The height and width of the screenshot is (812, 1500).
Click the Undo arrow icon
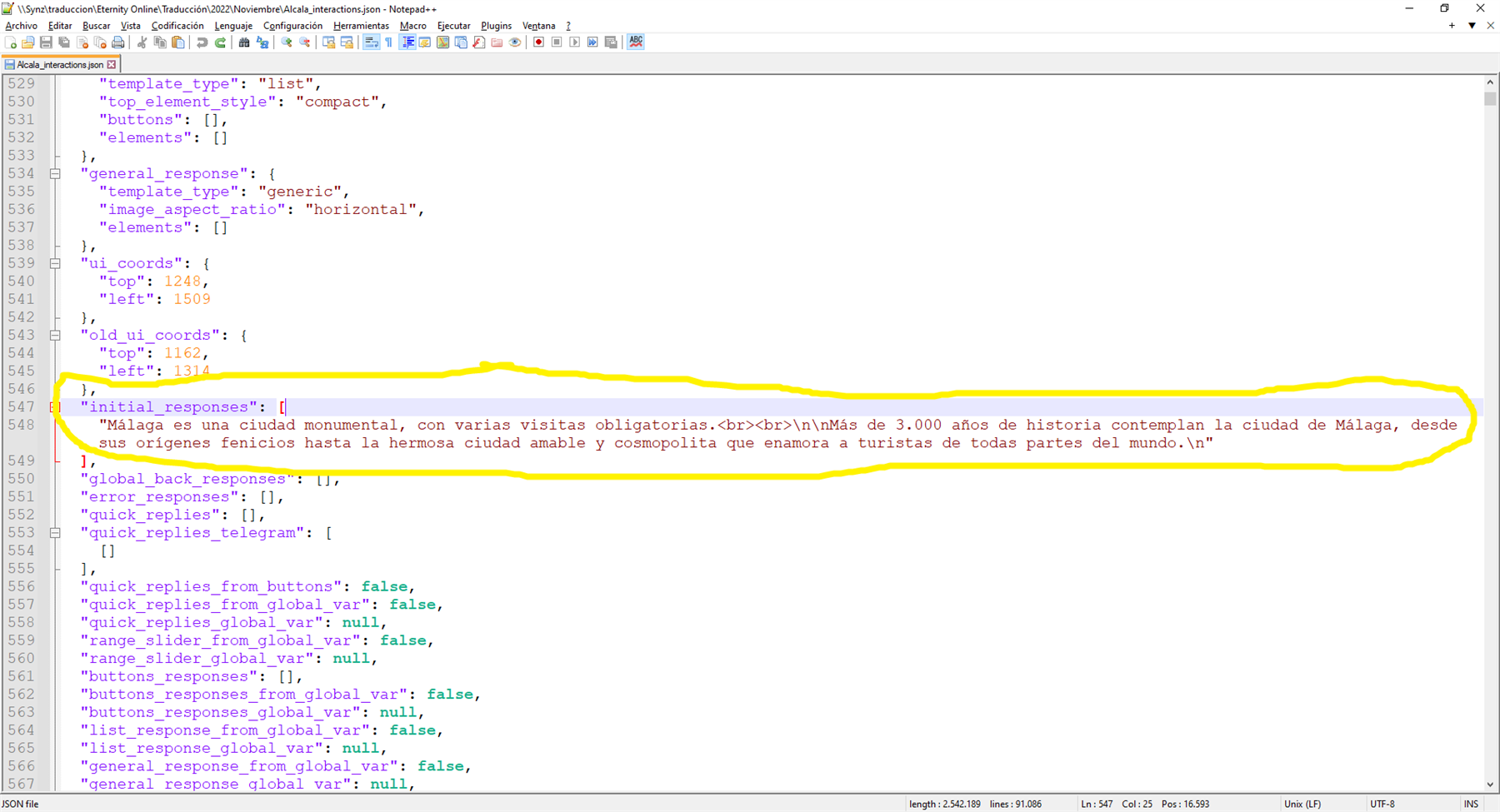tap(202, 42)
